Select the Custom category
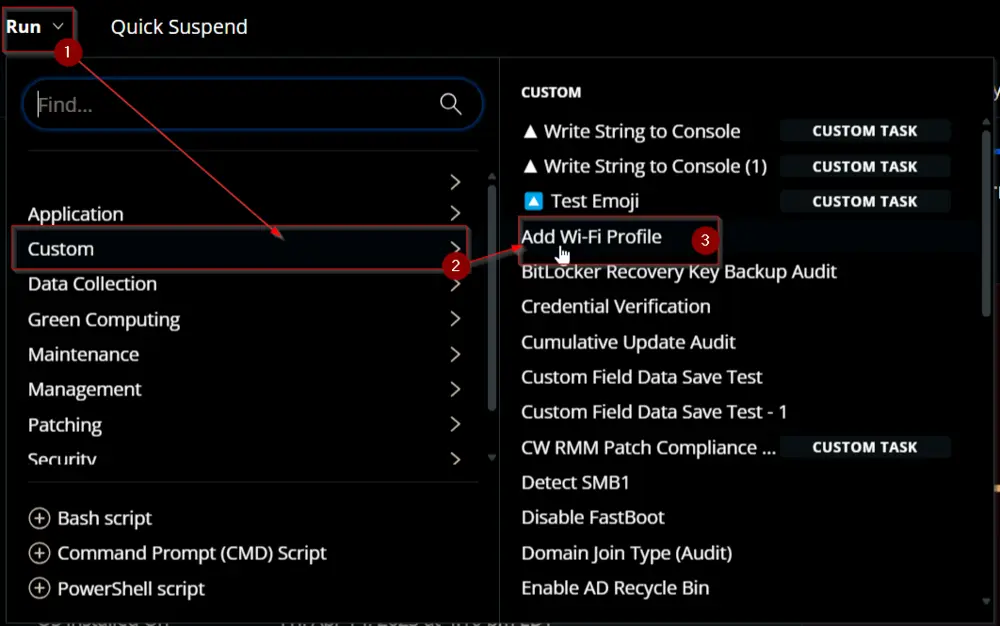Image resolution: width=1000 pixels, height=626 pixels. click(x=240, y=249)
